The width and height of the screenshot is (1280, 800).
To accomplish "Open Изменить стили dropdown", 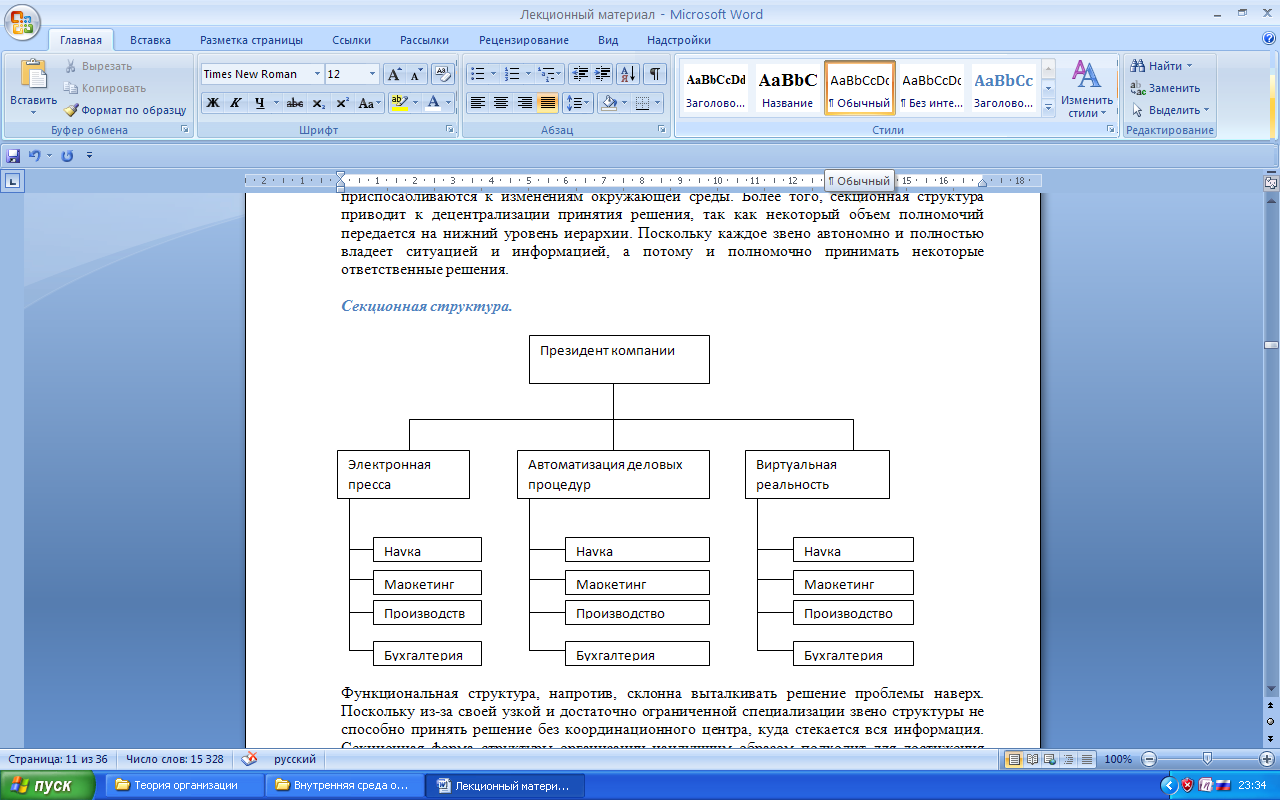I will [x=1087, y=89].
